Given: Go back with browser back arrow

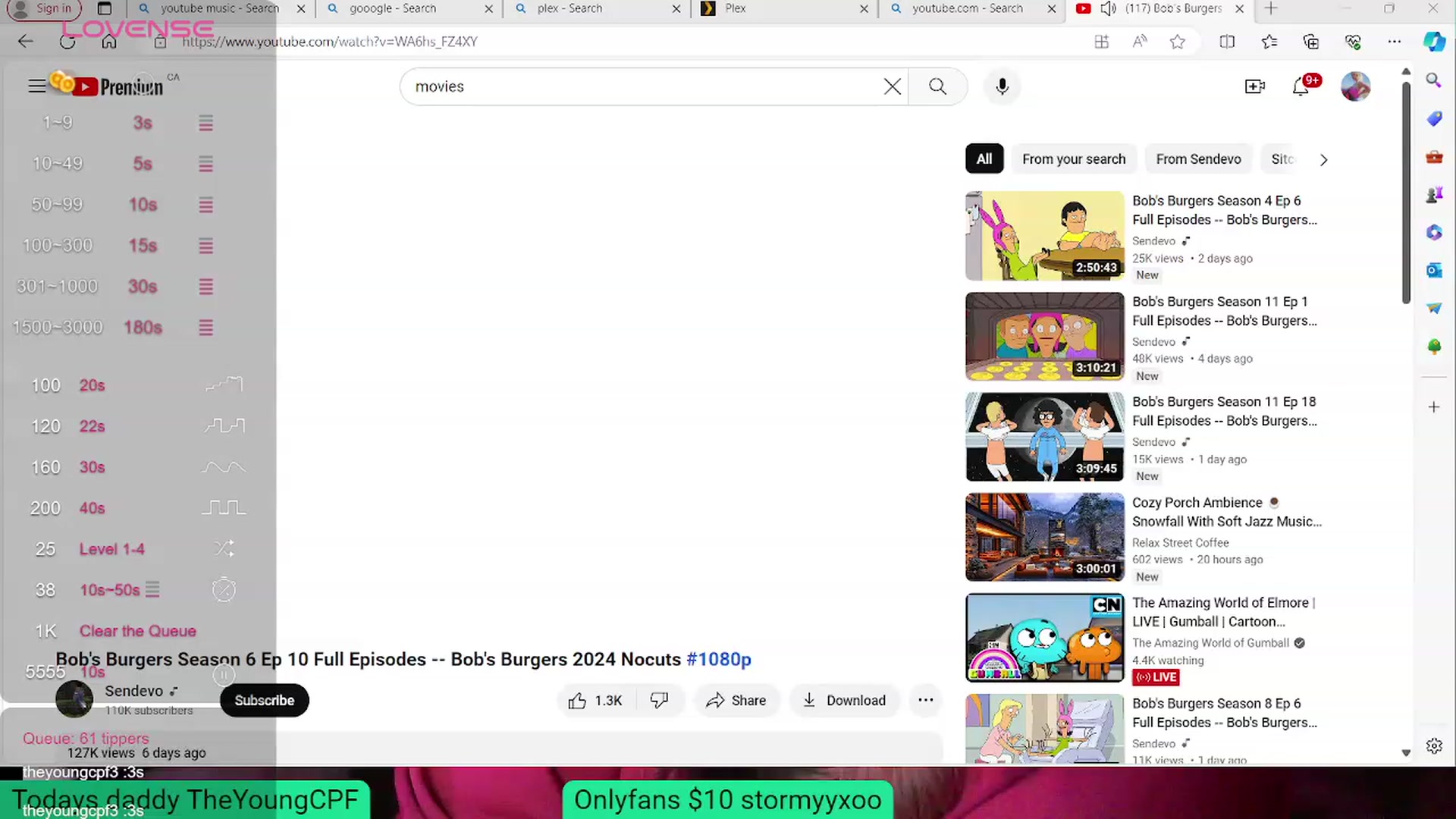Looking at the screenshot, I should (x=26, y=42).
